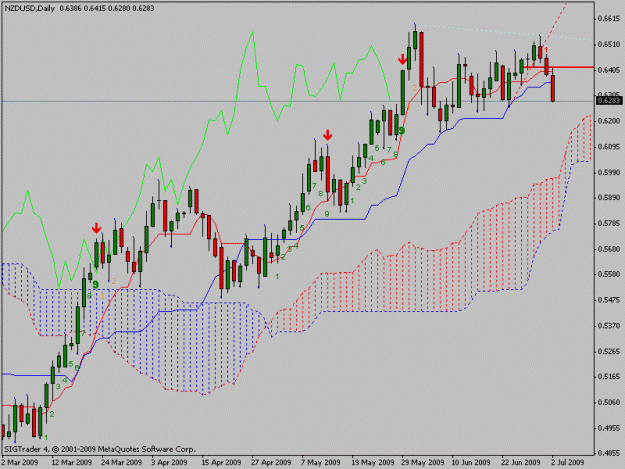Select the red down arrow above the early-May candles
Viewport: 625px width, 469px height.
(328, 135)
